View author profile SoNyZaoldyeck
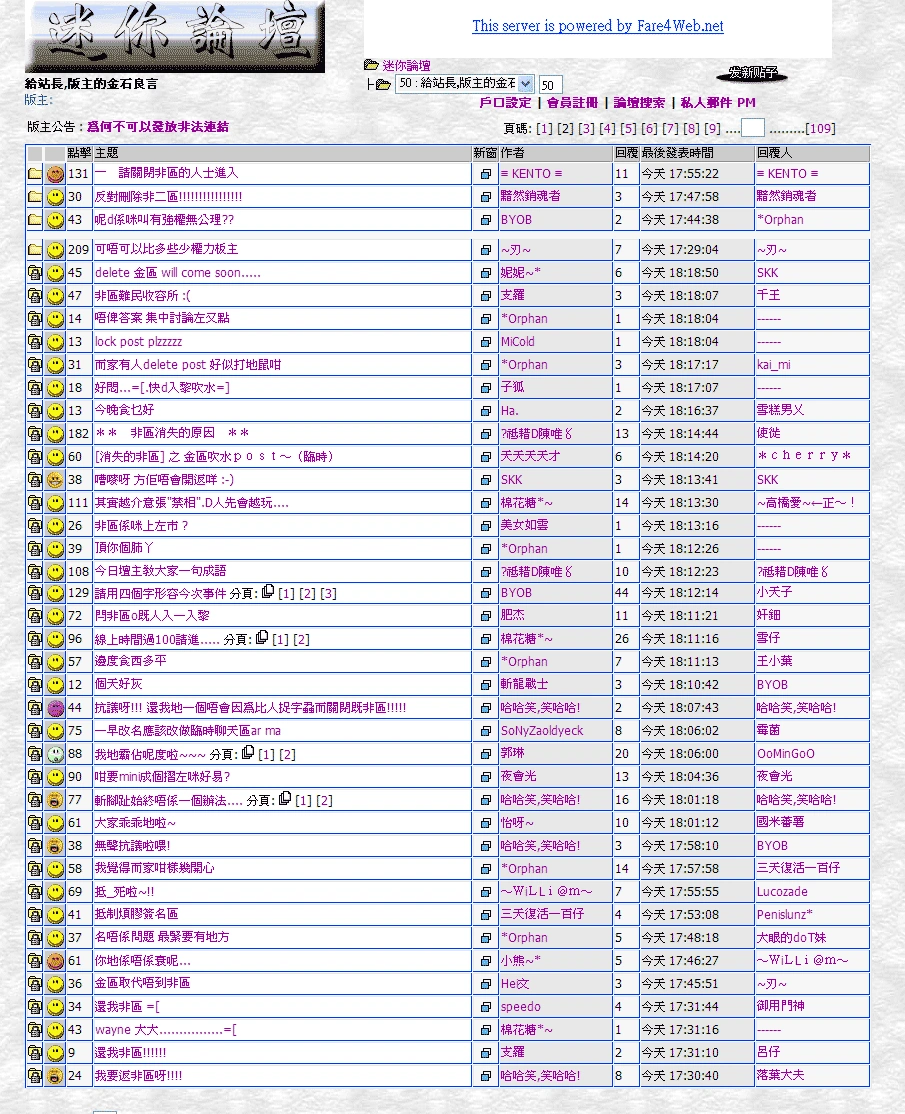The image size is (905, 1114). 541,730
